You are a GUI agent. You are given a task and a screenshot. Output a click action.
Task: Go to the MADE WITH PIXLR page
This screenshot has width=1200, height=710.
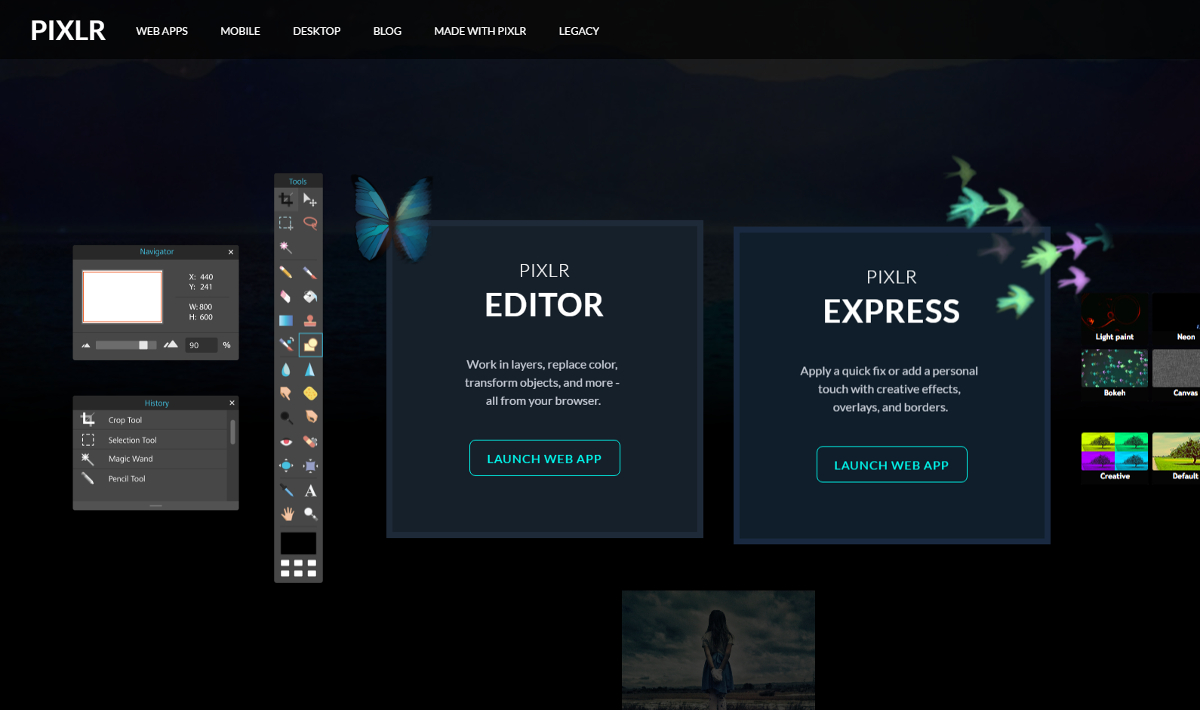(480, 31)
